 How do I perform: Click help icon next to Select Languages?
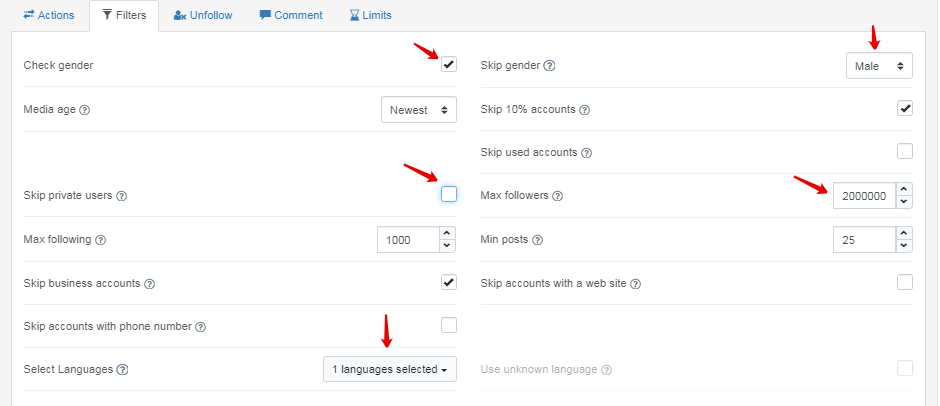coord(123,370)
